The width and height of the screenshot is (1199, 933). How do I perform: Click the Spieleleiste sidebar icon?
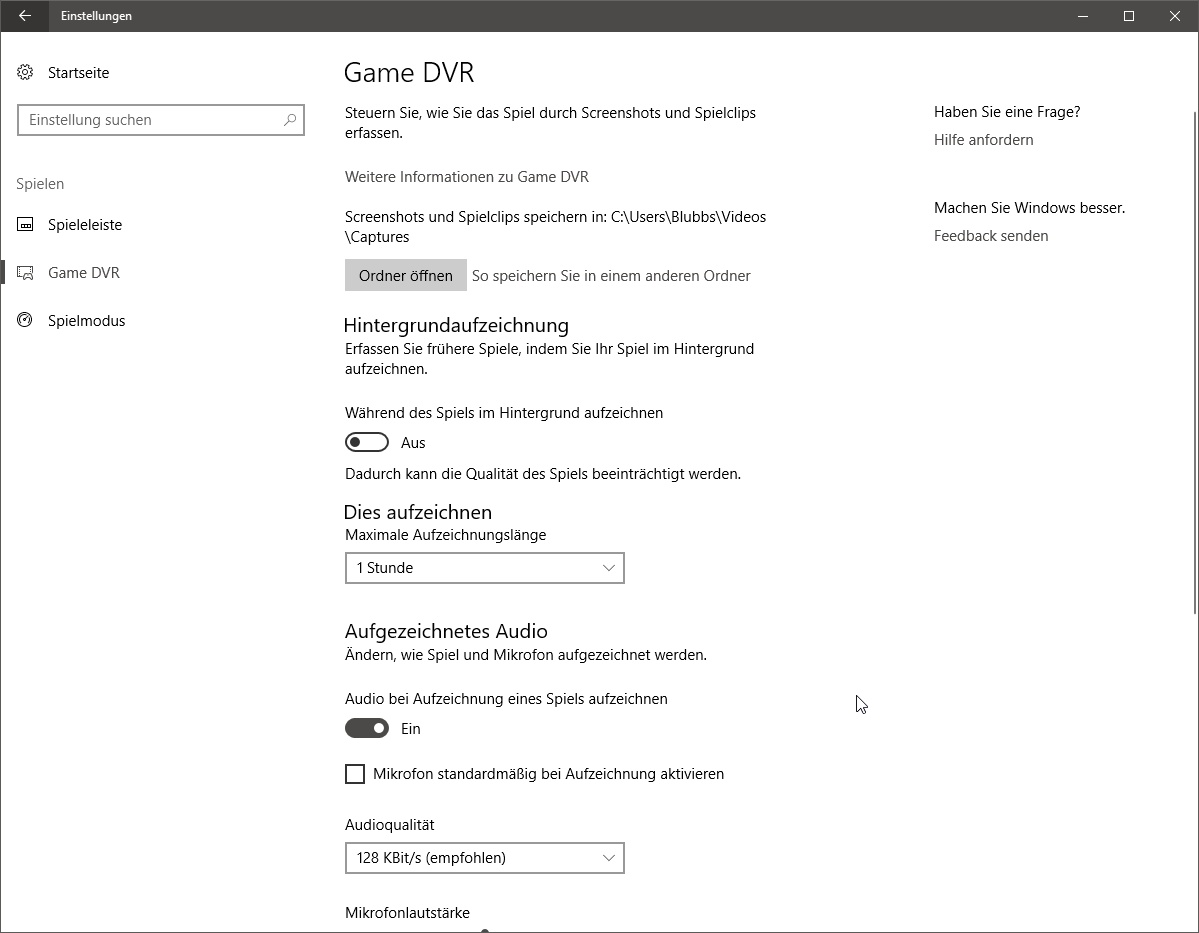[x=25, y=225]
